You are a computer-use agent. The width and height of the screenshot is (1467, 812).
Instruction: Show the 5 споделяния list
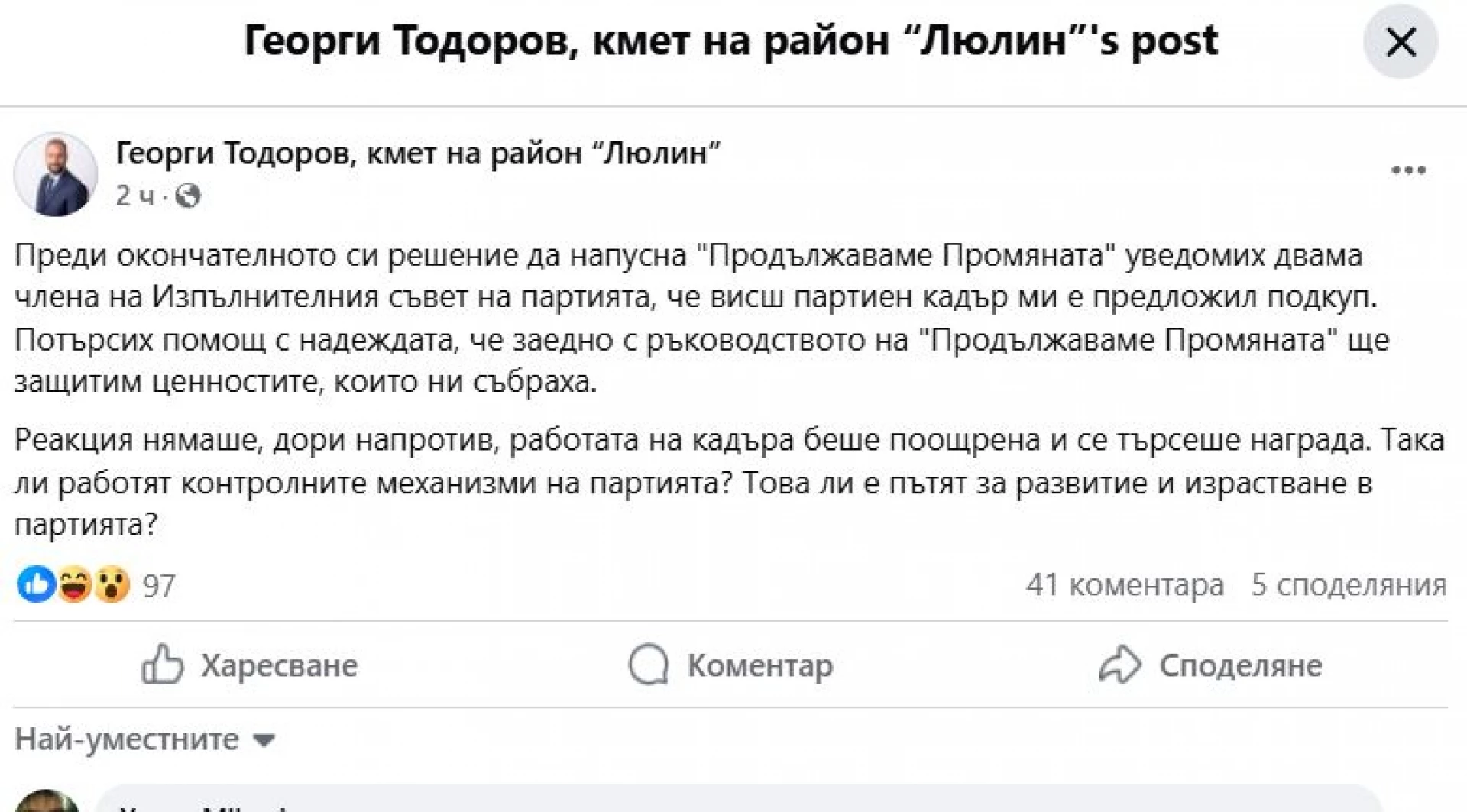(x=1349, y=585)
